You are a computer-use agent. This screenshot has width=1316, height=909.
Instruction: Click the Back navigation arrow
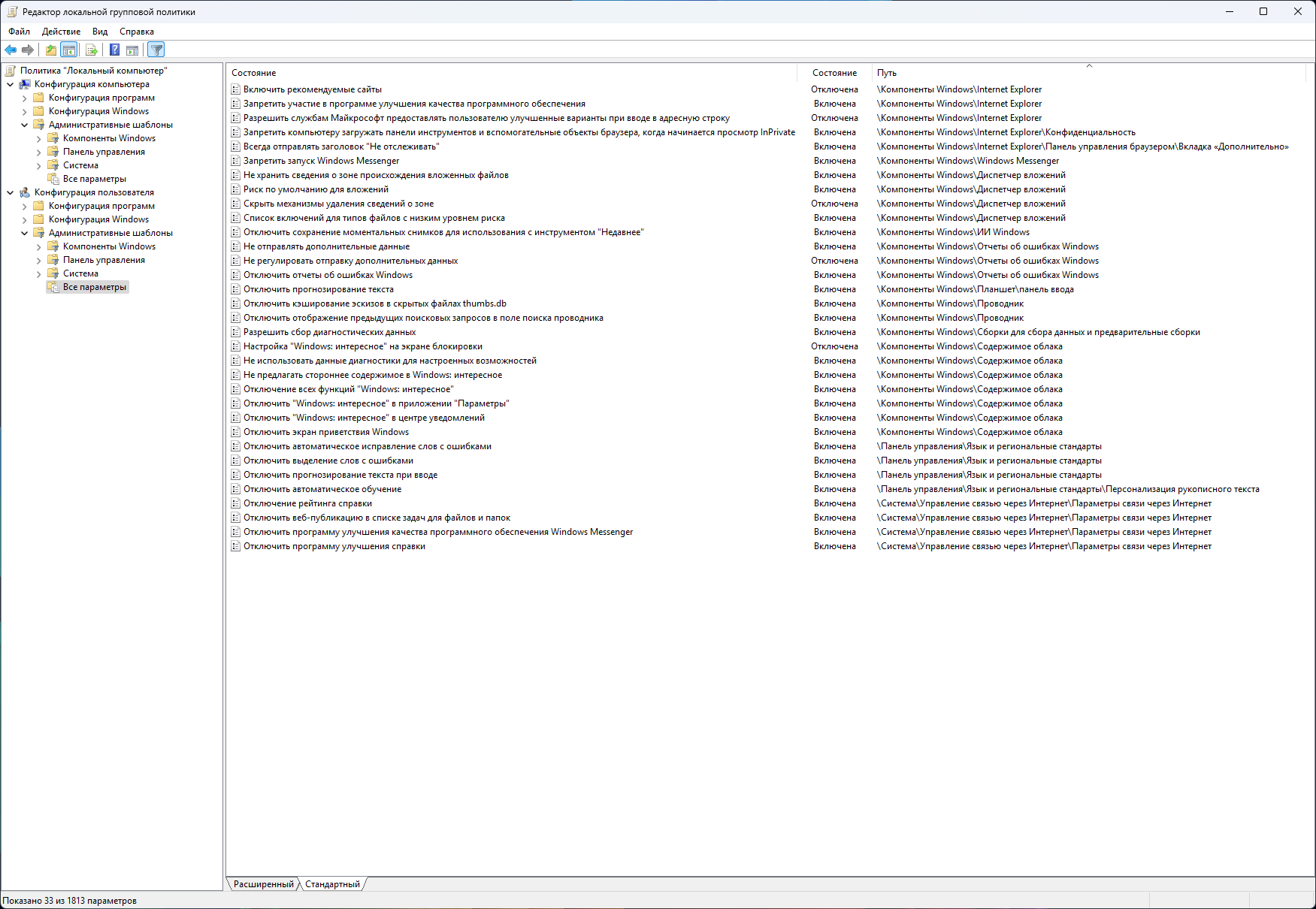tap(11, 50)
